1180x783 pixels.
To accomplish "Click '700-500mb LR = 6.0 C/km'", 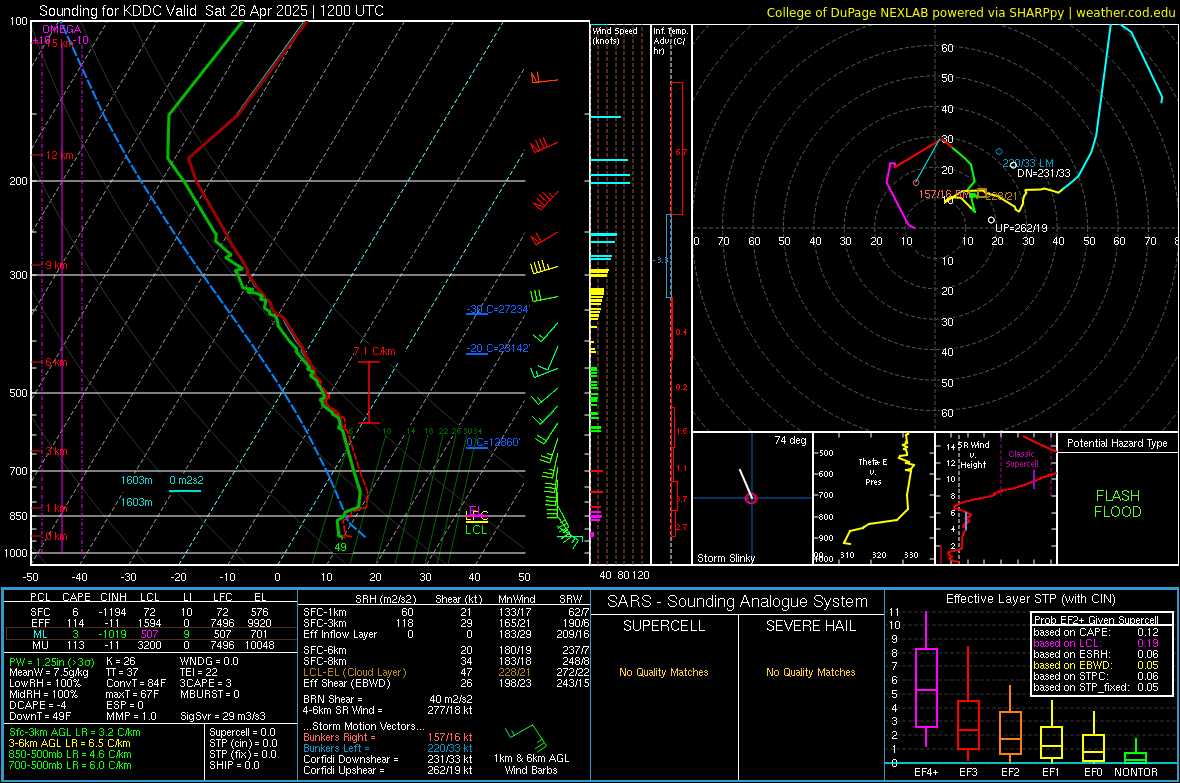I will [70, 765].
